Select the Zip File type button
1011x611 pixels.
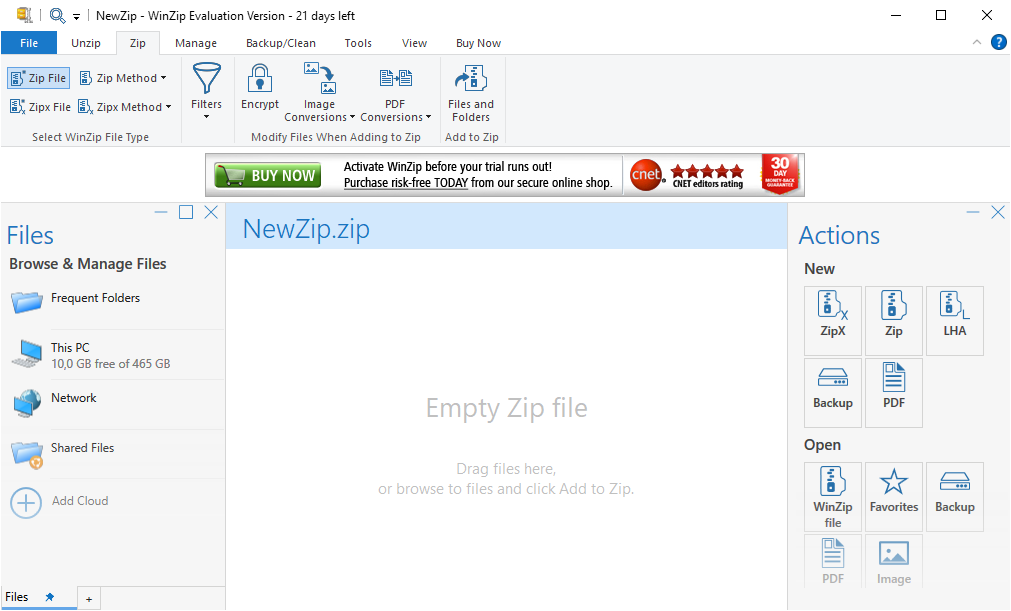39,78
